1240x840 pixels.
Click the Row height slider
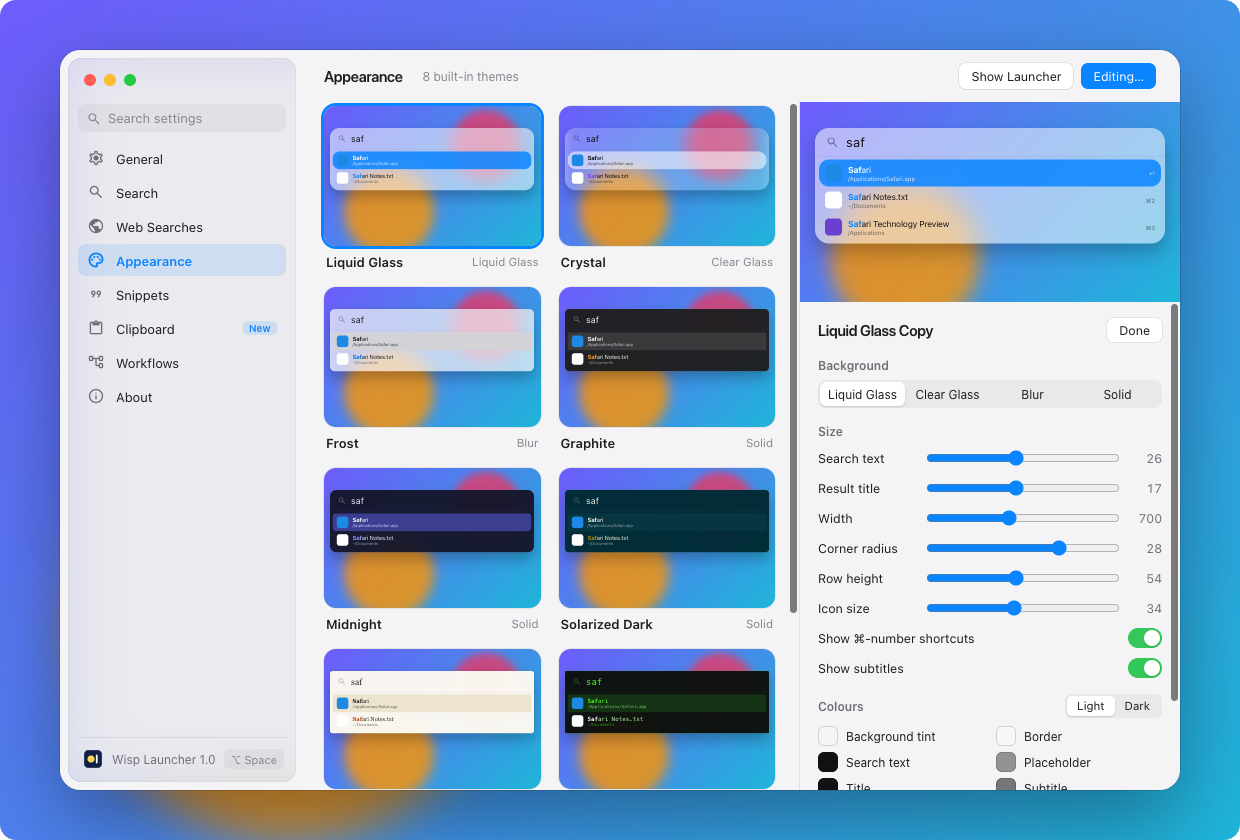click(1022, 578)
